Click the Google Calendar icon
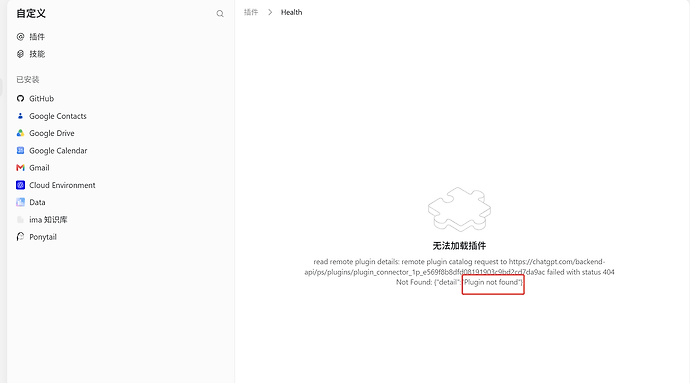Image resolution: width=690 pixels, height=383 pixels. click(20, 151)
